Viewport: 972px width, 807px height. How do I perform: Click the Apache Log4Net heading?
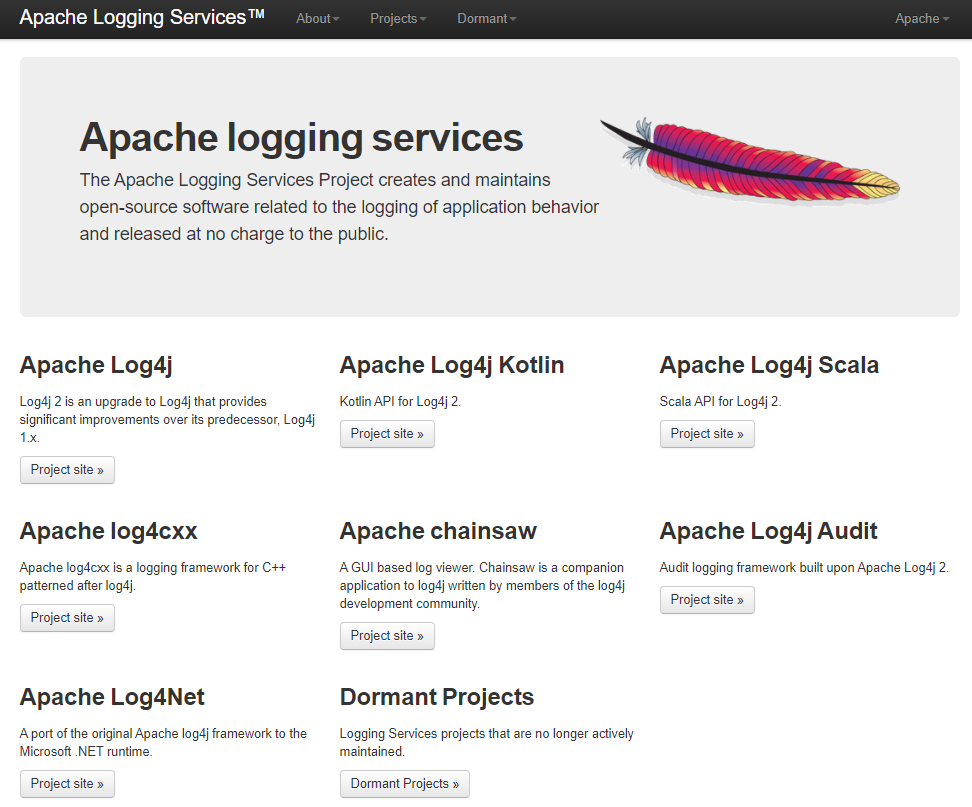coord(112,697)
